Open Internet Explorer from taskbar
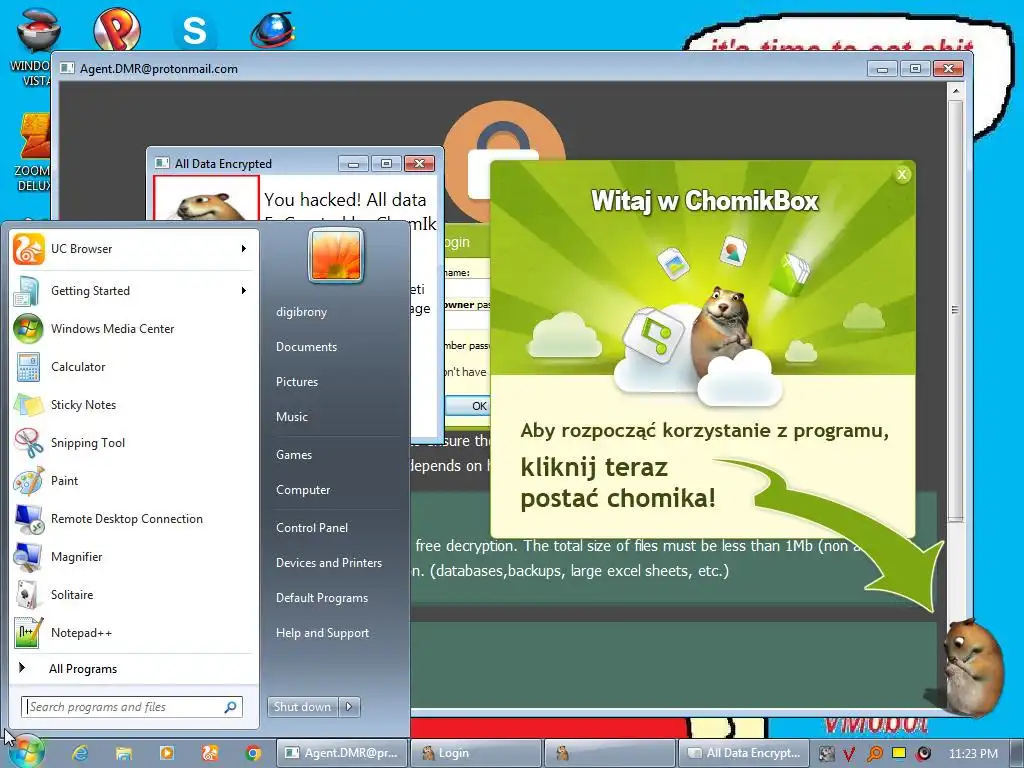The height and width of the screenshot is (768, 1024). point(80,753)
